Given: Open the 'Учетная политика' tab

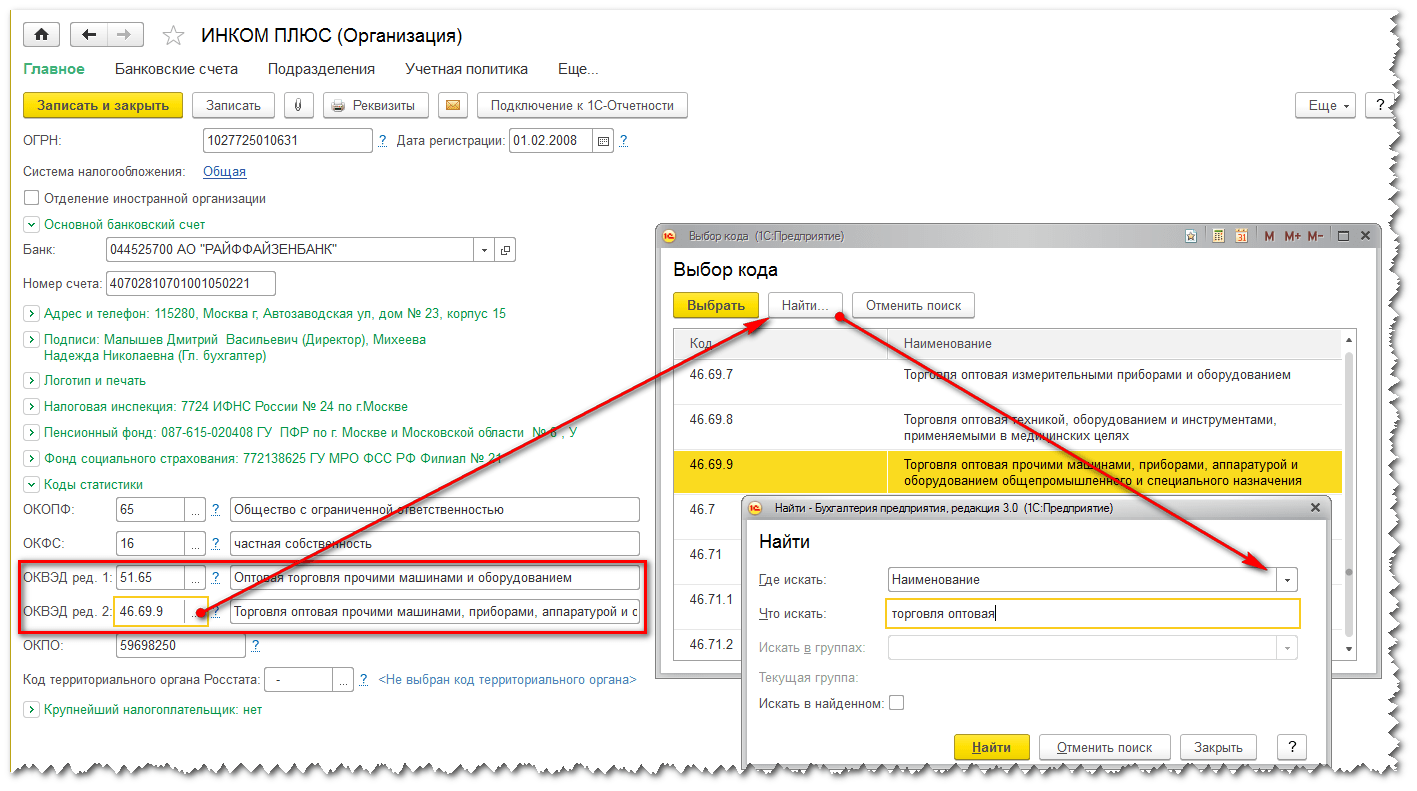Looking at the screenshot, I should pos(466,69).
